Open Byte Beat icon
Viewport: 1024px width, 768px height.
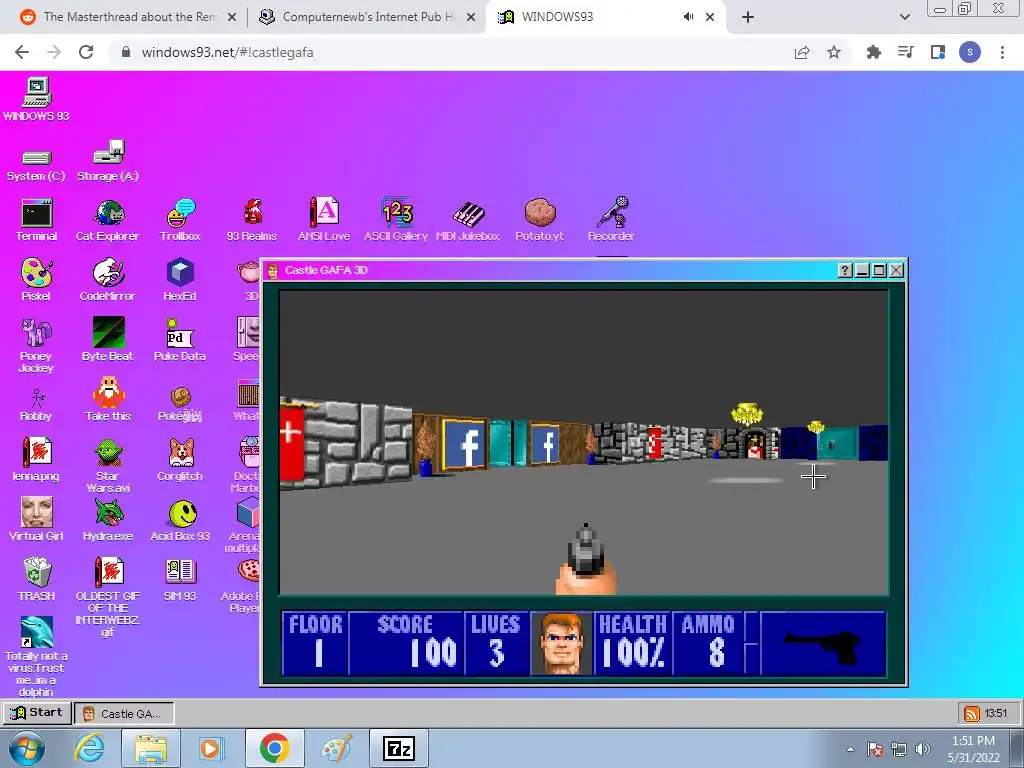point(108,340)
